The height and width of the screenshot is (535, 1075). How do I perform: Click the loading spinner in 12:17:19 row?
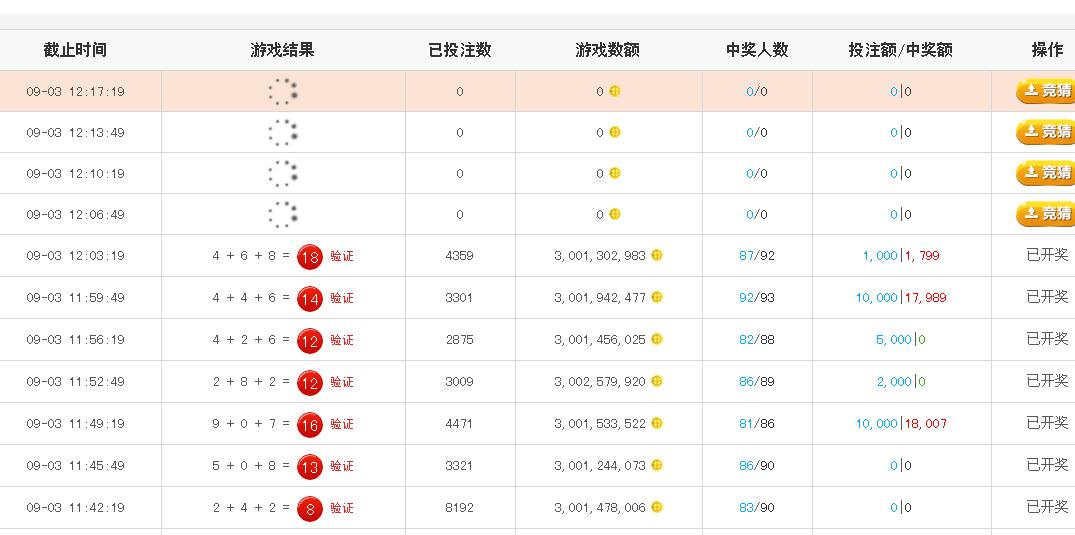pyautogui.click(x=283, y=92)
